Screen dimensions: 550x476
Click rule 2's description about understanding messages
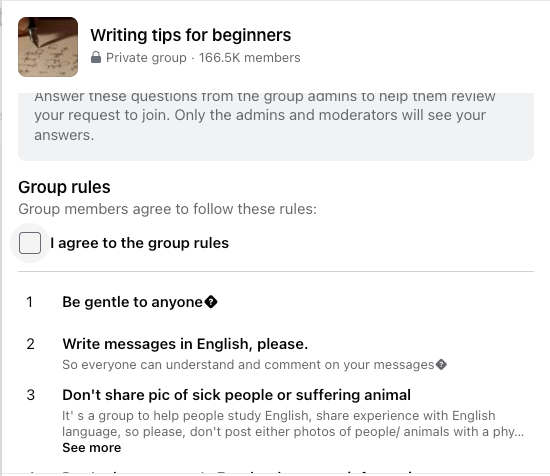(248, 365)
